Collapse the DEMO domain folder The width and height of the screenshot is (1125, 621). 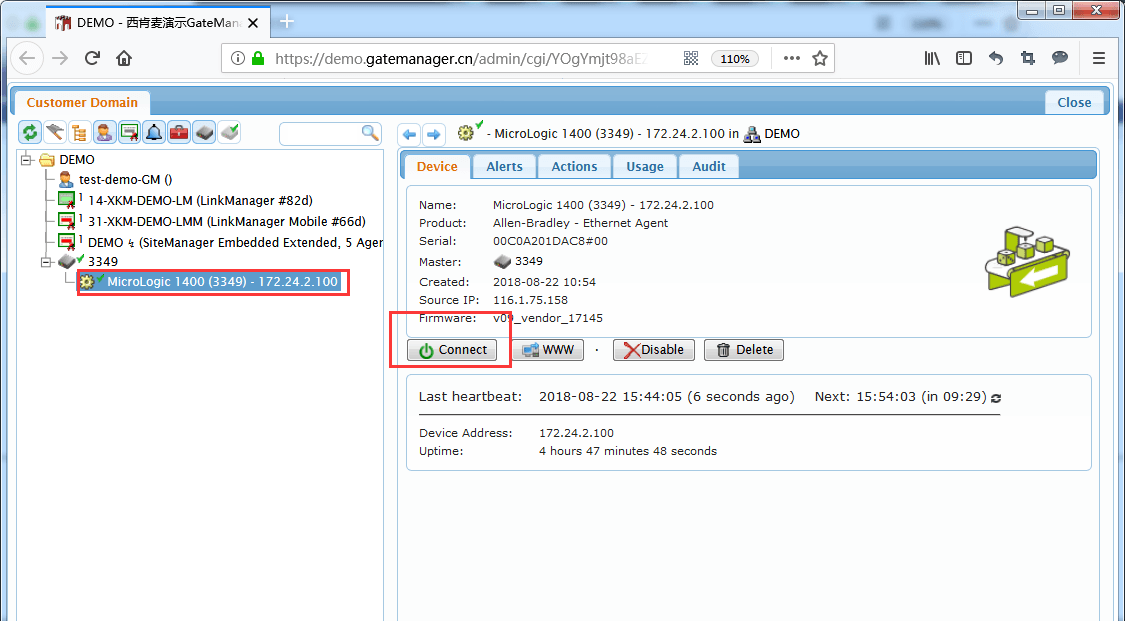[x=27, y=159]
